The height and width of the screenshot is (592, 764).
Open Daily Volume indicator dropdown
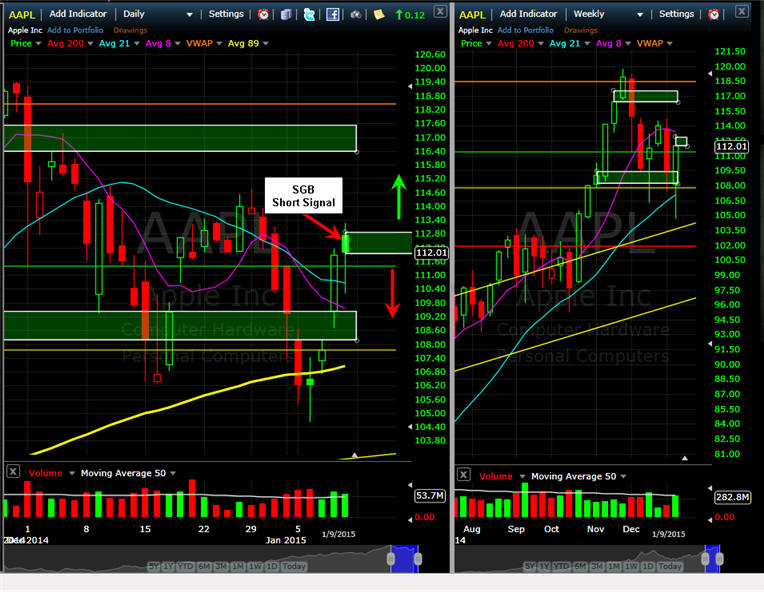72,474
